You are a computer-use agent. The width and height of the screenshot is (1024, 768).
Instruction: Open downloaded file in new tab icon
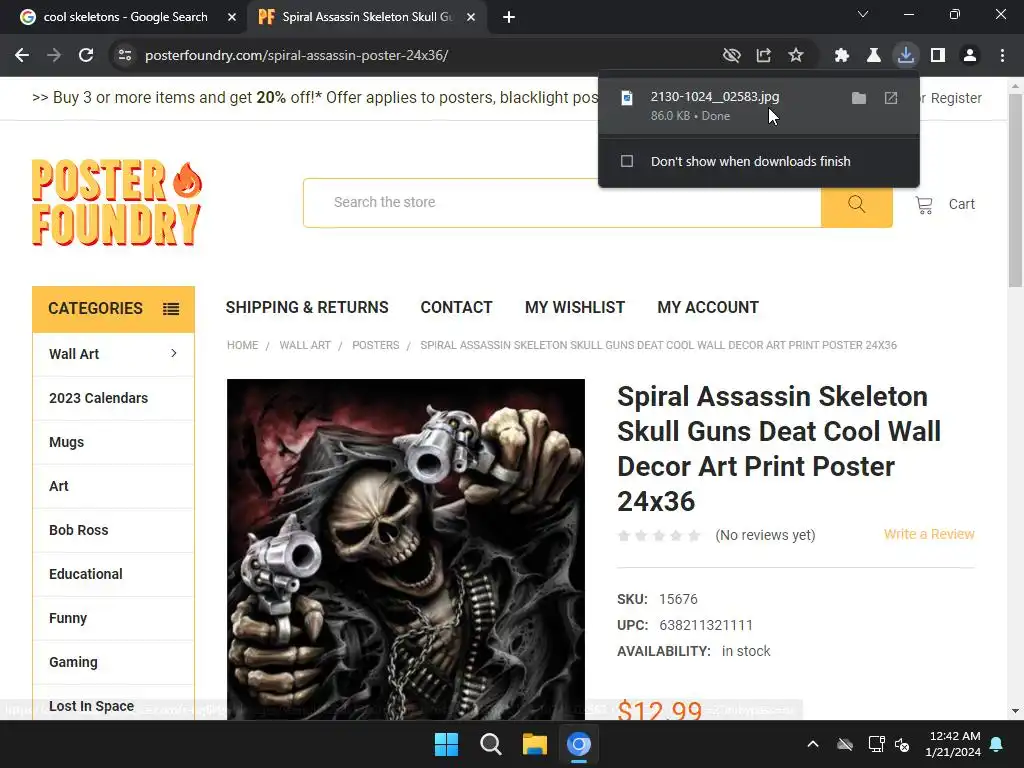pyautogui.click(x=891, y=98)
